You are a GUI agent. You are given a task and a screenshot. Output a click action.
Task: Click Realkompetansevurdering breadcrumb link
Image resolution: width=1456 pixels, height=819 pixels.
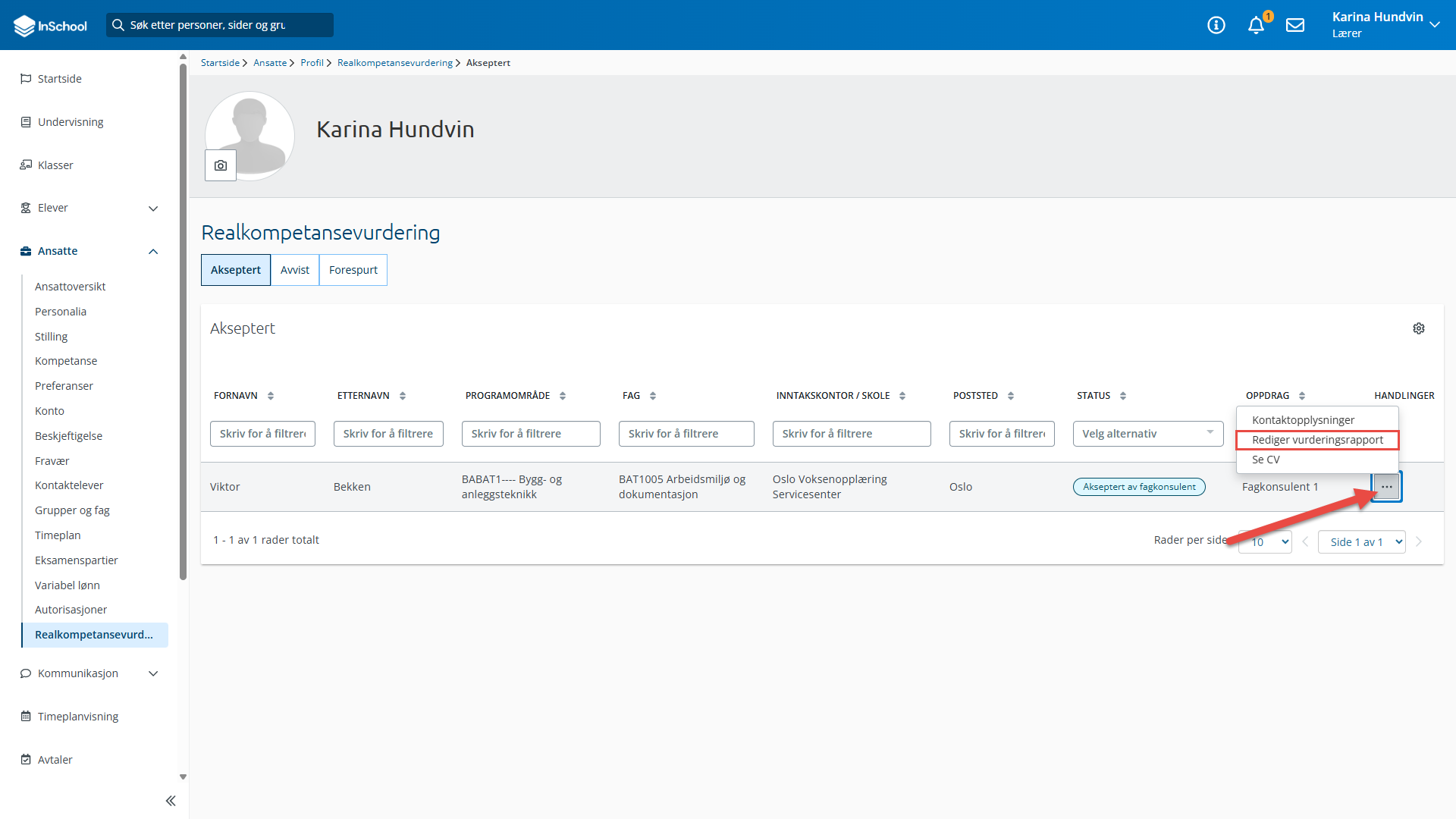coord(395,63)
